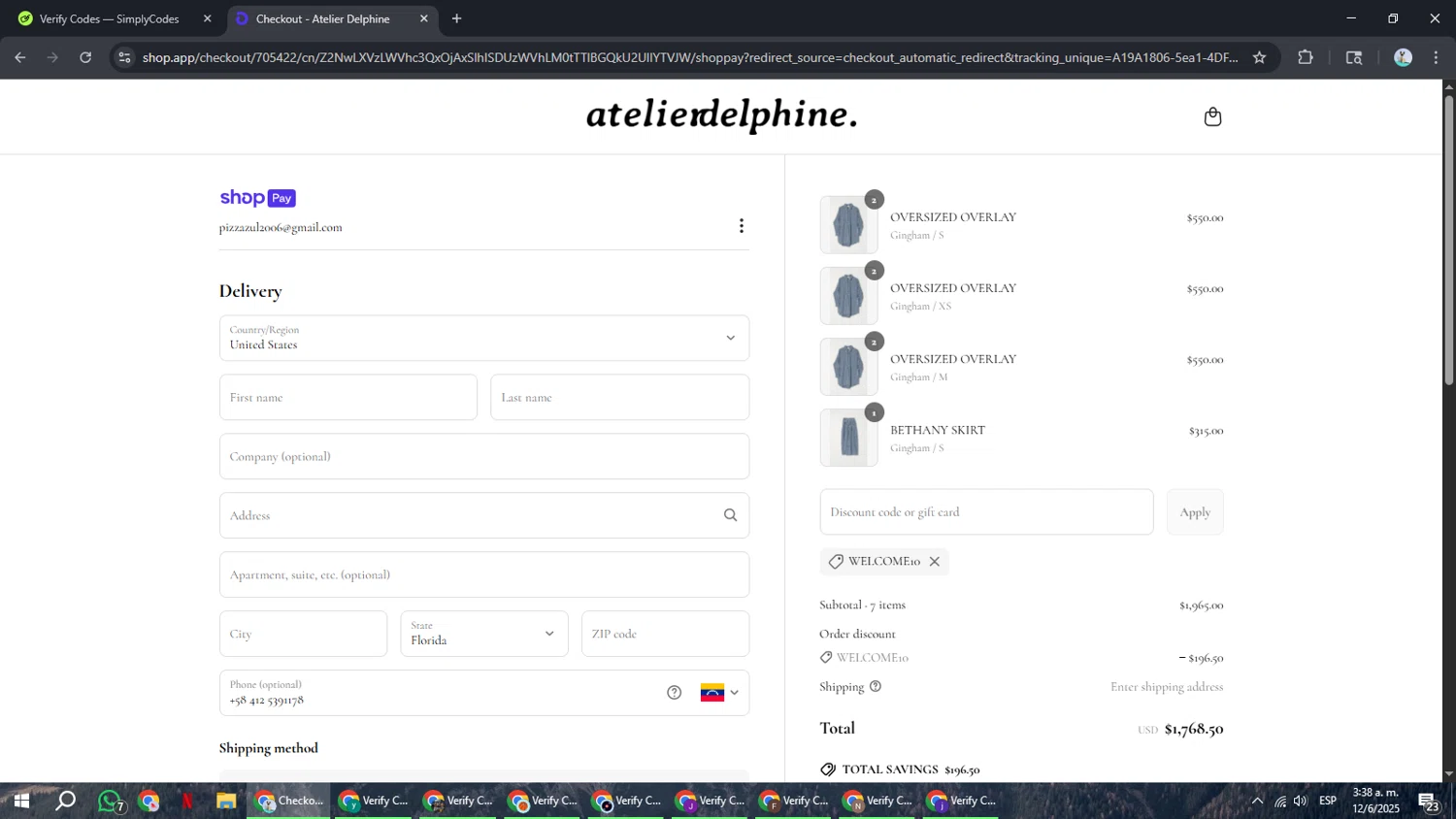Open the Chrome profile avatar
This screenshot has width=1456, height=819.
pos(1403,57)
